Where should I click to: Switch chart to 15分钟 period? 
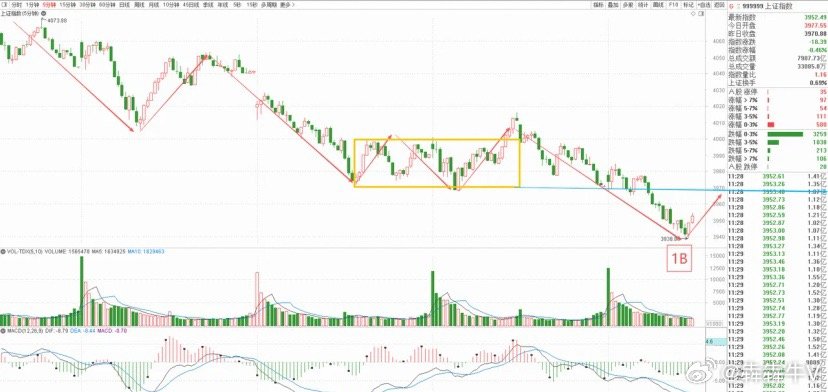click(68, 5)
